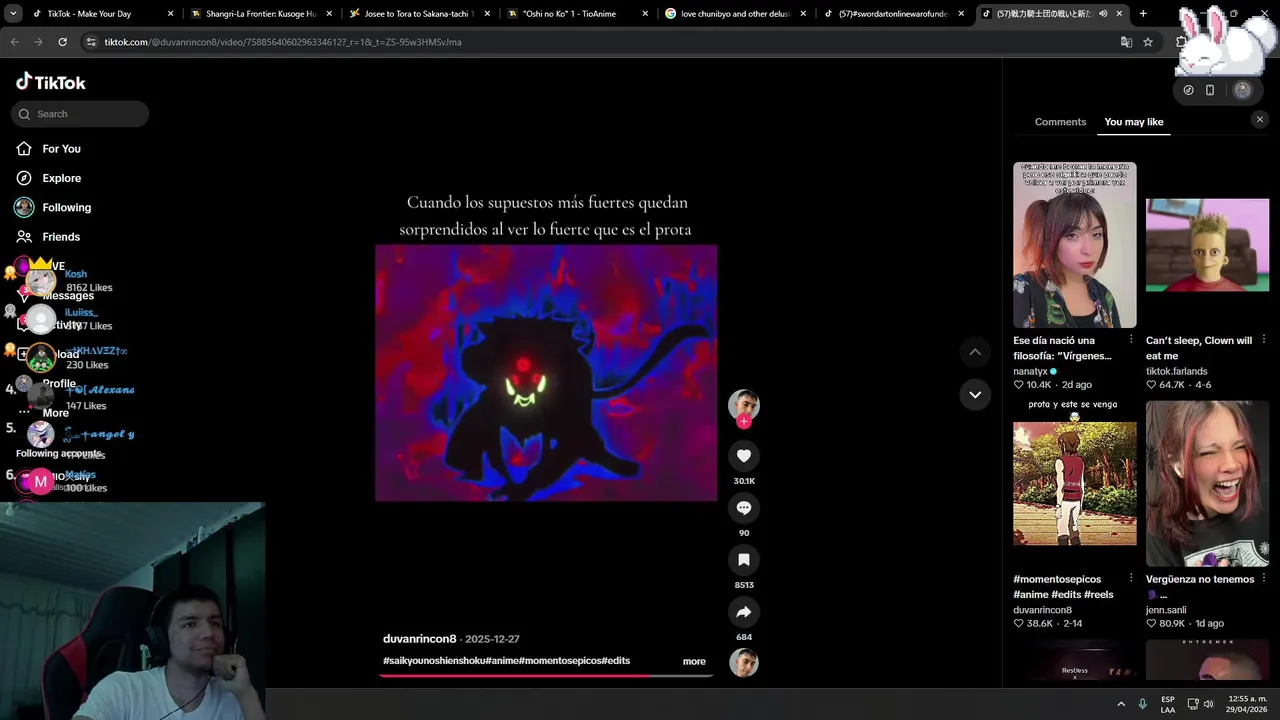Switch to TikTok - Make Your Day tab
Image resolution: width=1280 pixels, height=720 pixels.
pyautogui.click(x=101, y=14)
